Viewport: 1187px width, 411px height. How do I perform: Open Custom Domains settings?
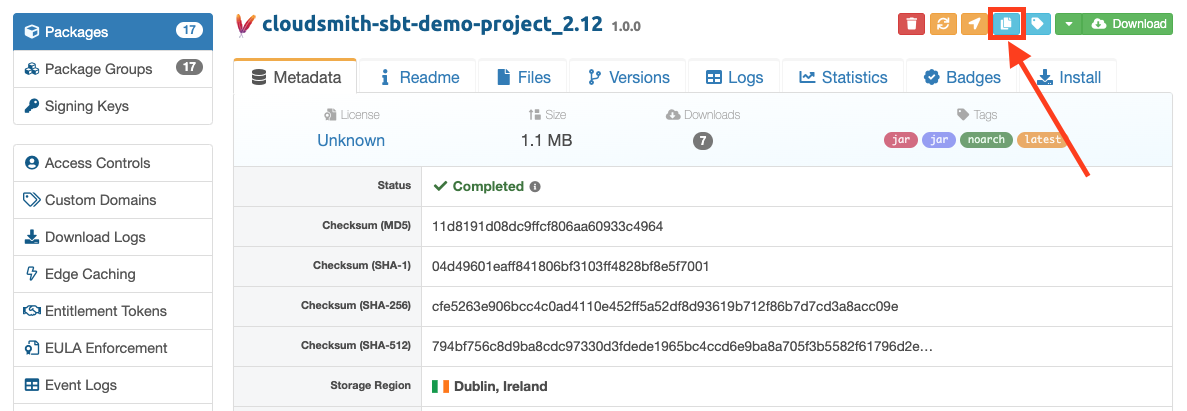tap(113, 200)
